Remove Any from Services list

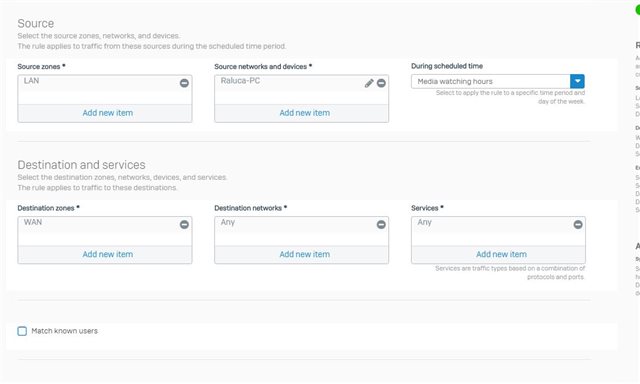coord(578,224)
